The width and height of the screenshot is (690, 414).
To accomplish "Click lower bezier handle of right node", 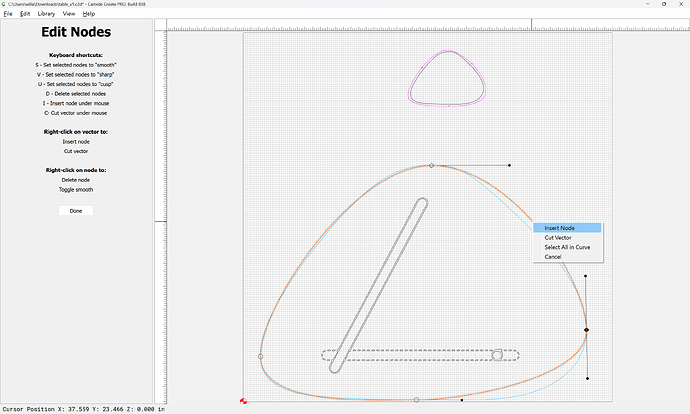I will (587, 379).
